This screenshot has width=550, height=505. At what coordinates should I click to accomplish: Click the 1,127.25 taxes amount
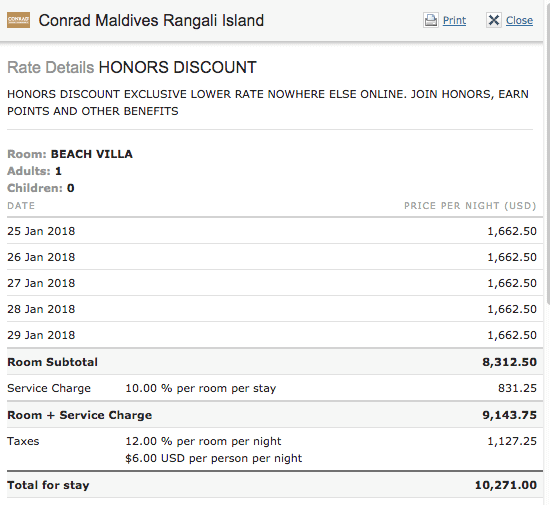click(512, 441)
